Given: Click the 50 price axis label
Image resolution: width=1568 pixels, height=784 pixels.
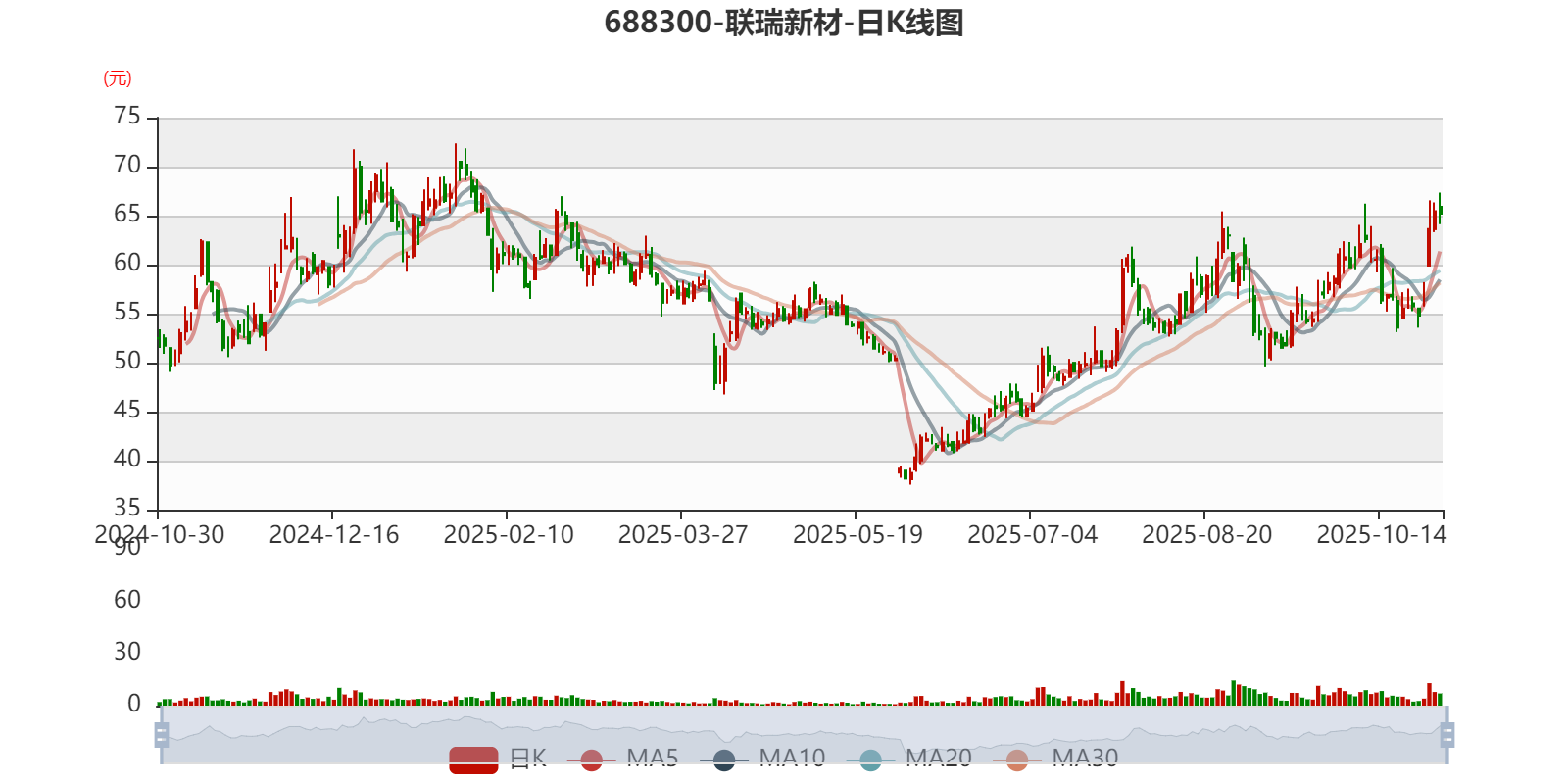Looking at the screenshot, I should pos(127,362).
